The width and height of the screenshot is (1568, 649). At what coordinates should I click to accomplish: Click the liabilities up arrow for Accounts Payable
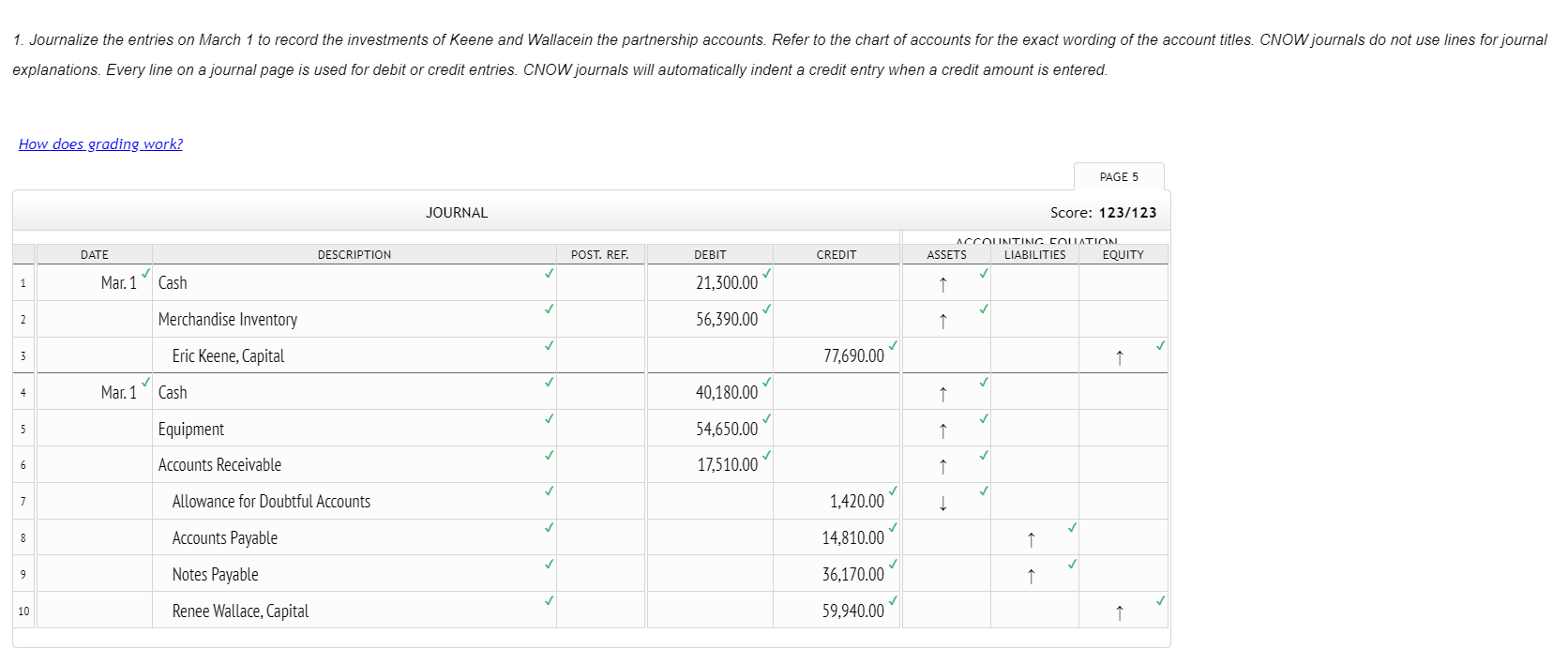tap(1032, 539)
